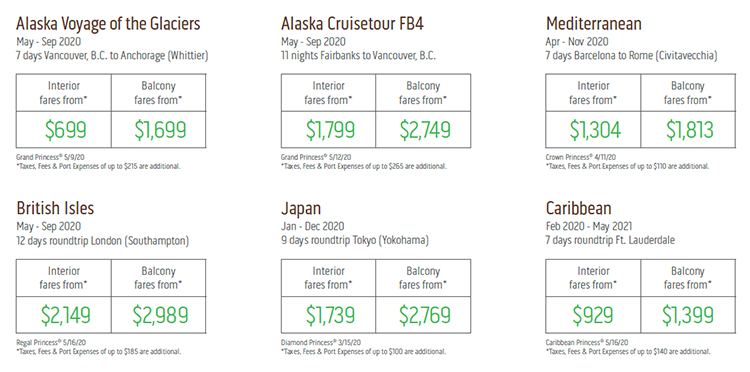Select the $1,699 balcony fare
Screen dimensions: 750x372
[x=160, y=130]
